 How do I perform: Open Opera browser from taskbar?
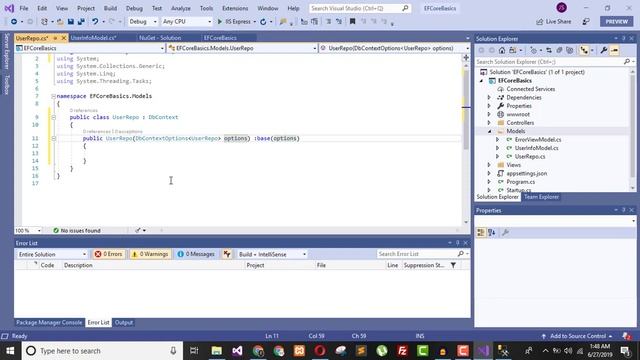point(320,351)
